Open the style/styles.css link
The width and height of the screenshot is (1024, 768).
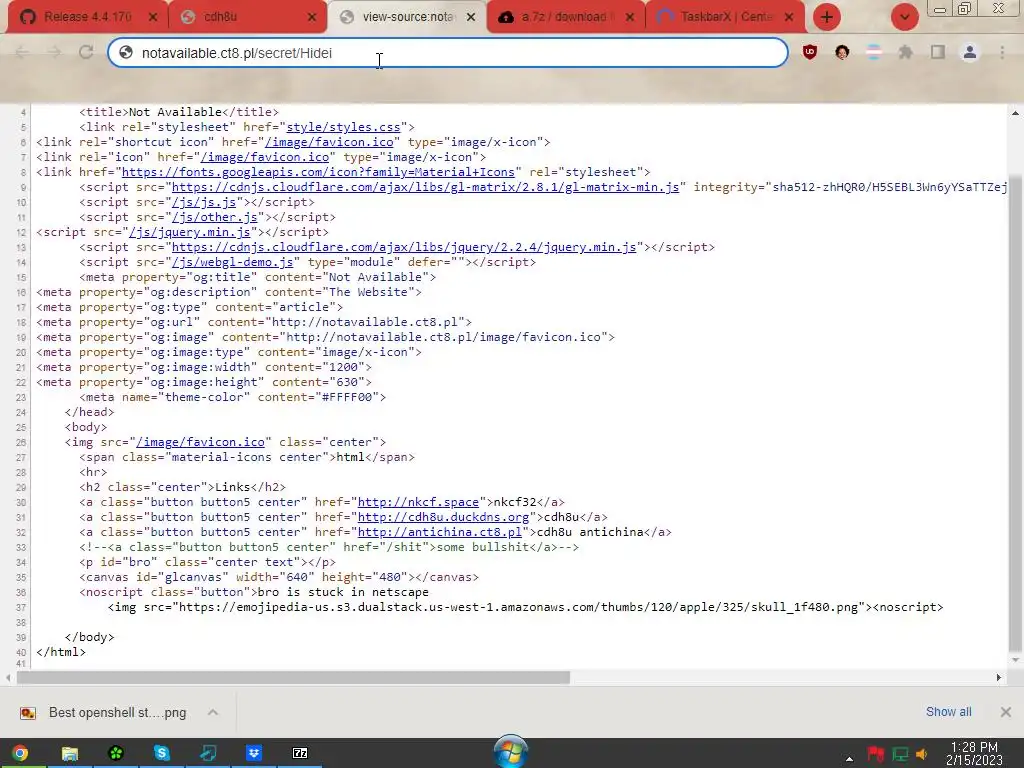coord(344,127)
